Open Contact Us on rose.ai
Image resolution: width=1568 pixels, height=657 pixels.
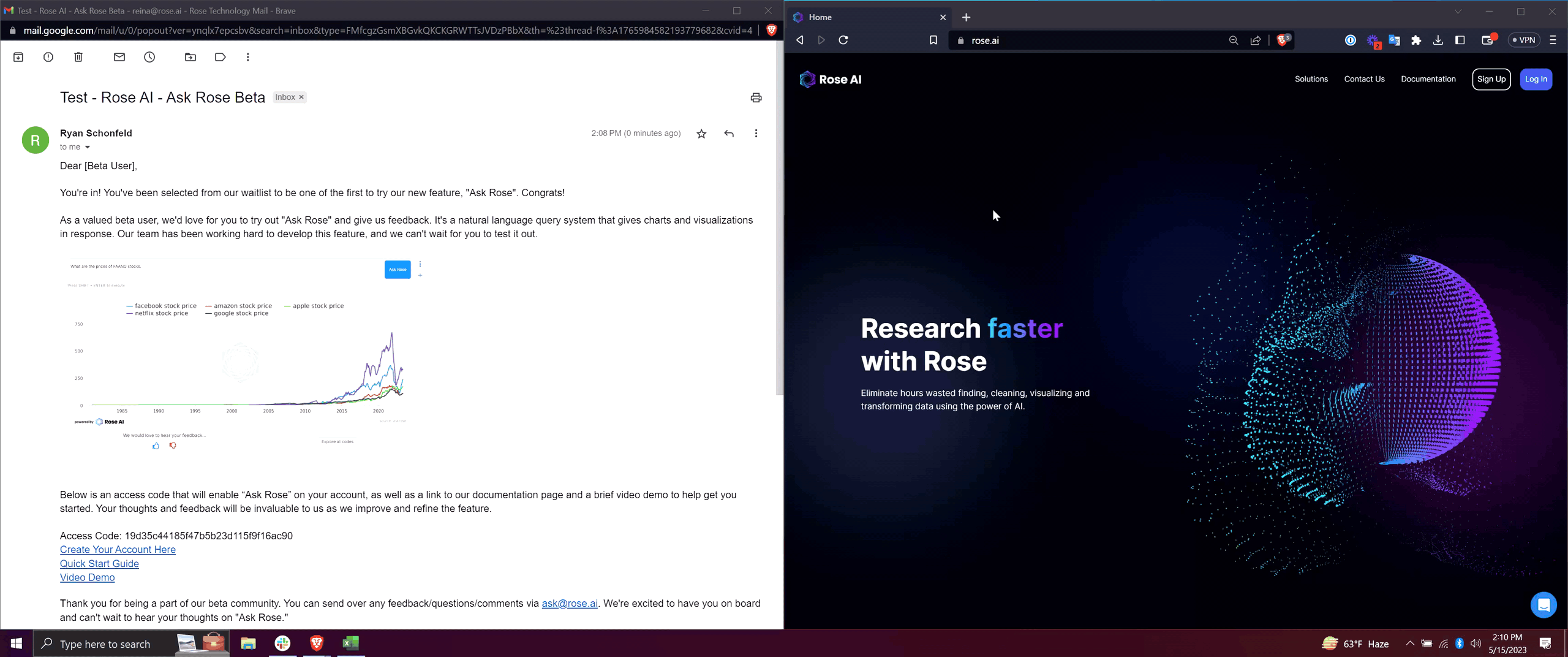pyautogui.click(x=1364, y=79)
